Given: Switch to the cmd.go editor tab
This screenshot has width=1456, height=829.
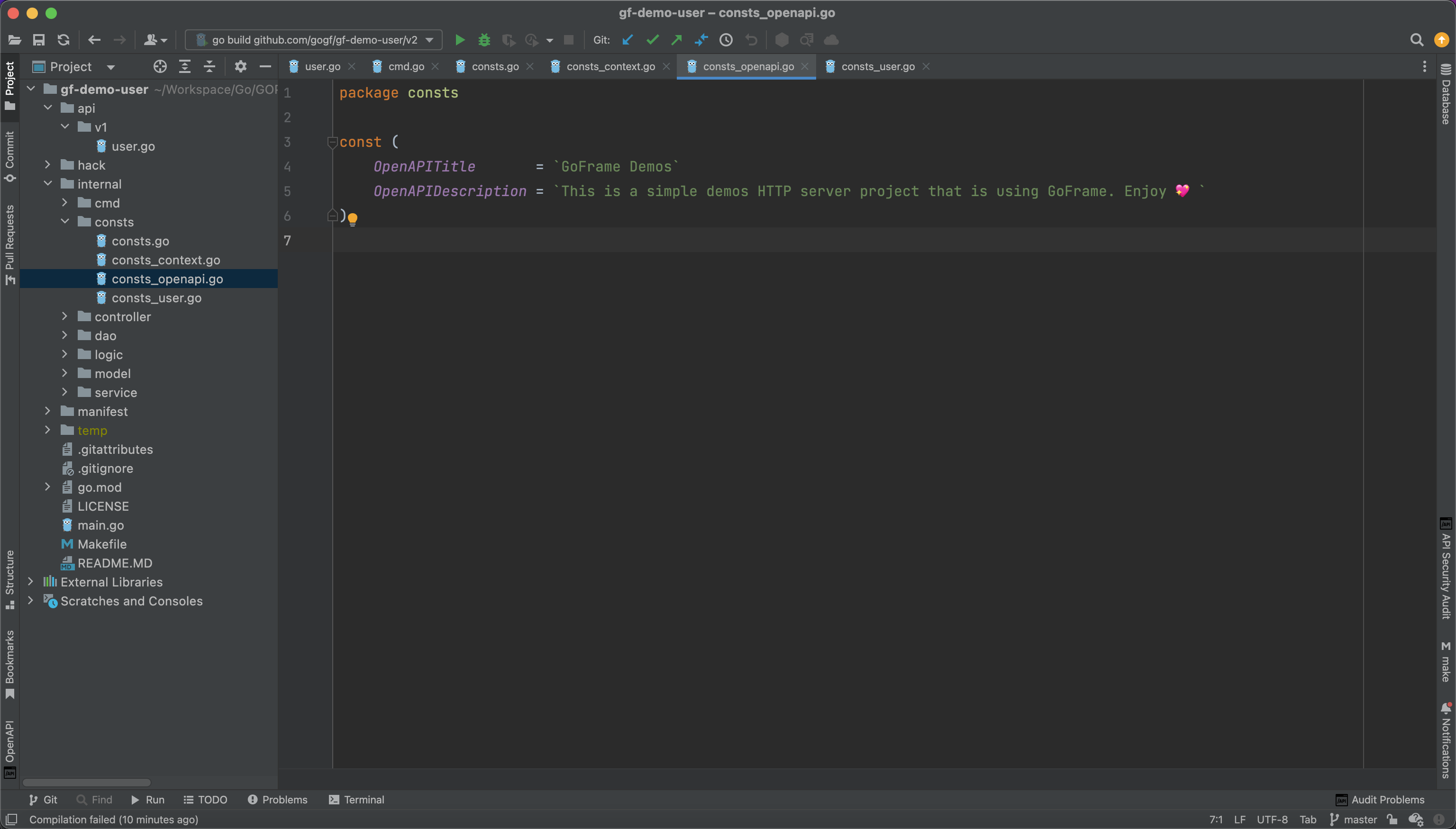Looking at the screenshot, I should [406, 67].
